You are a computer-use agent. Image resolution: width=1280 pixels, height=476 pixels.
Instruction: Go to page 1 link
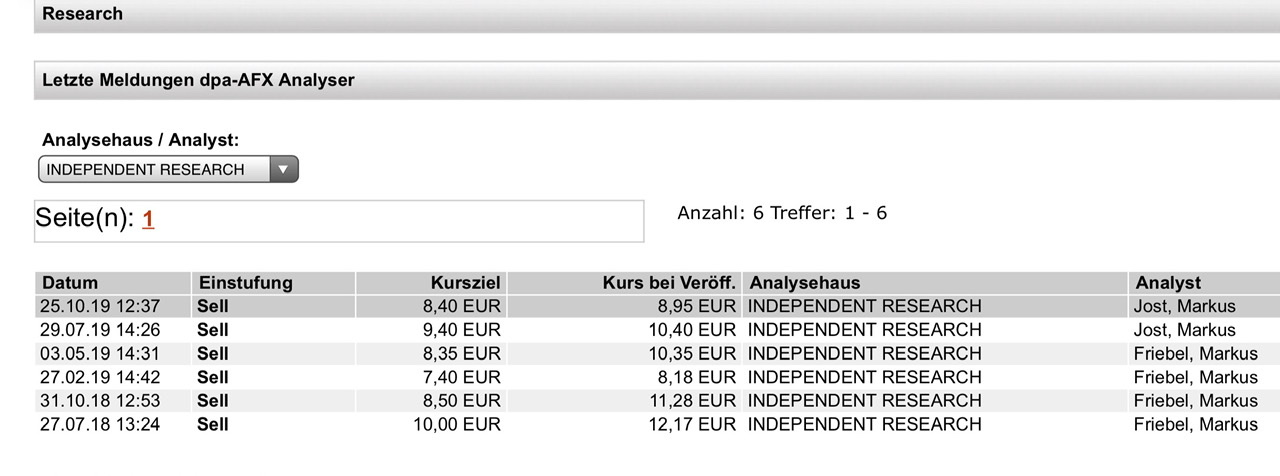pyautogui.click(x=148, y=220)
